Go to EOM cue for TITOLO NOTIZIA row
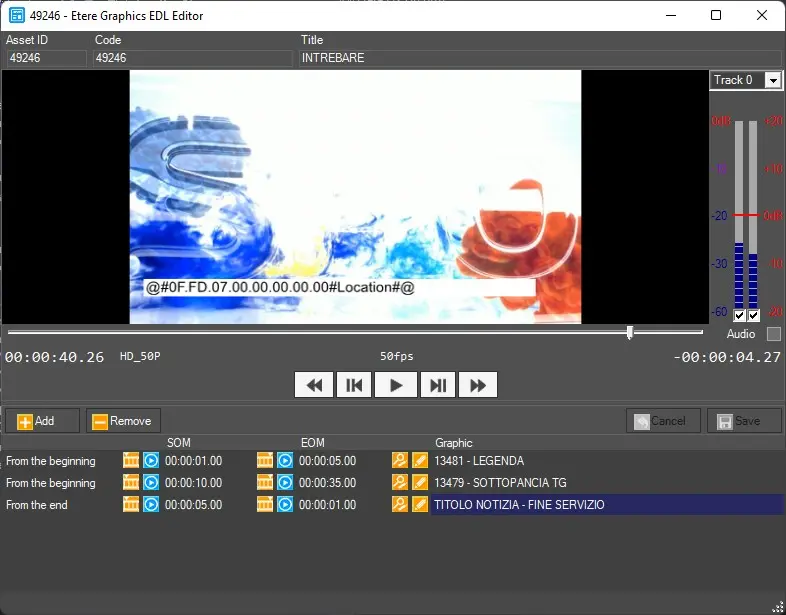Screen dimensions: 786x615 285,505
